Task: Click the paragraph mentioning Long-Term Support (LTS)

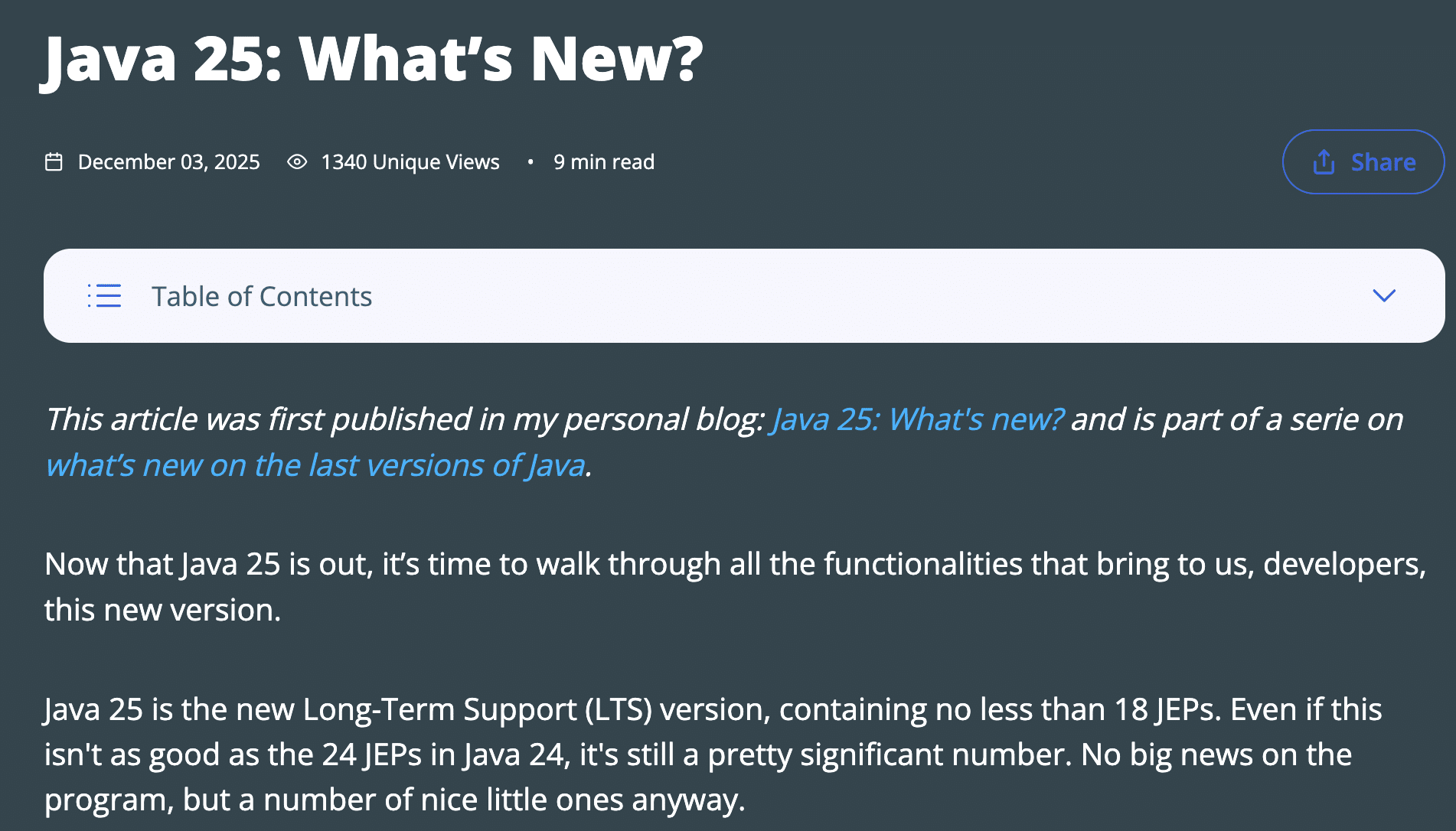Action: (x=713, y=754)
